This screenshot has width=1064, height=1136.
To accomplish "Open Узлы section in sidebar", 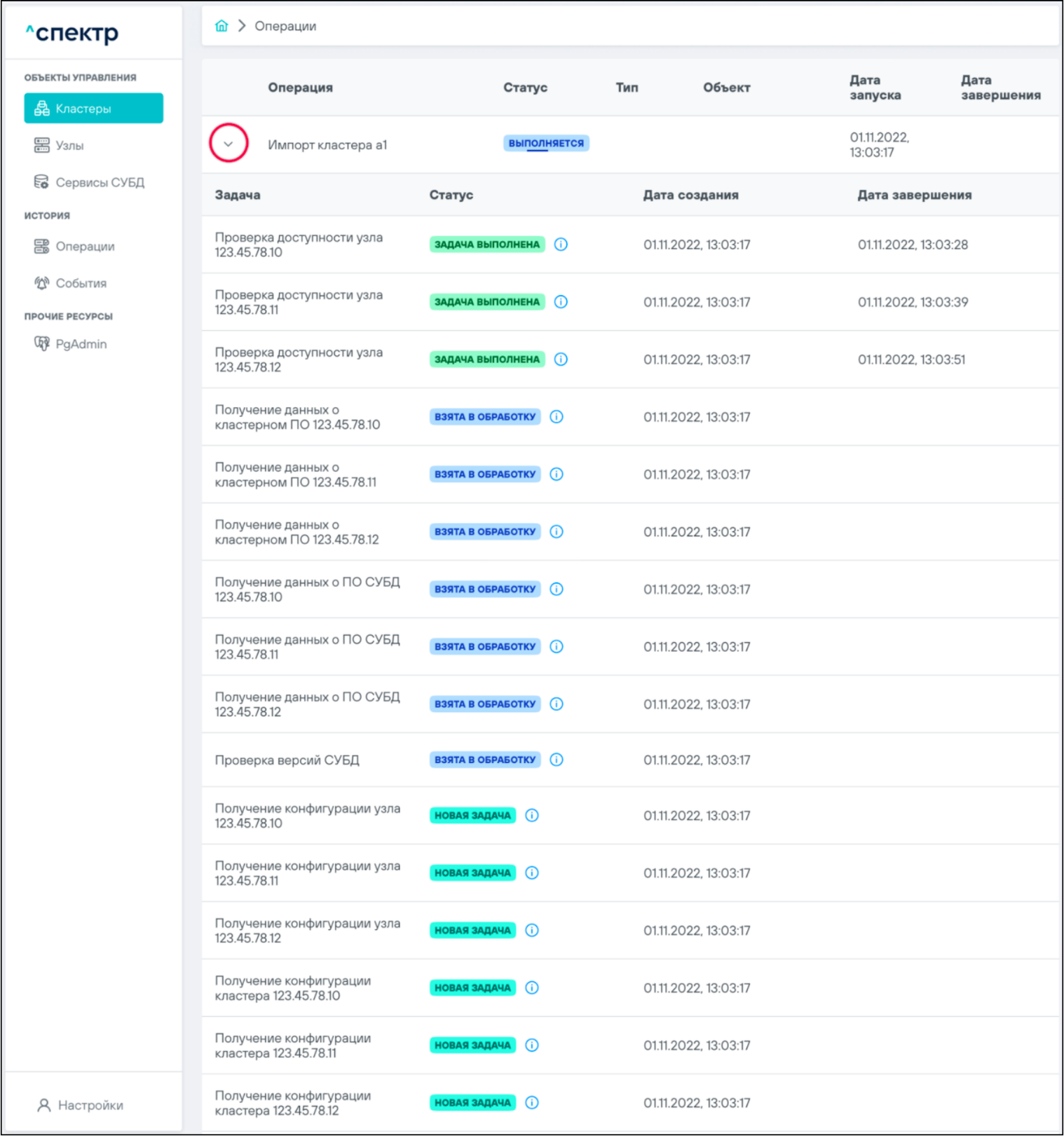I will 69,146.
